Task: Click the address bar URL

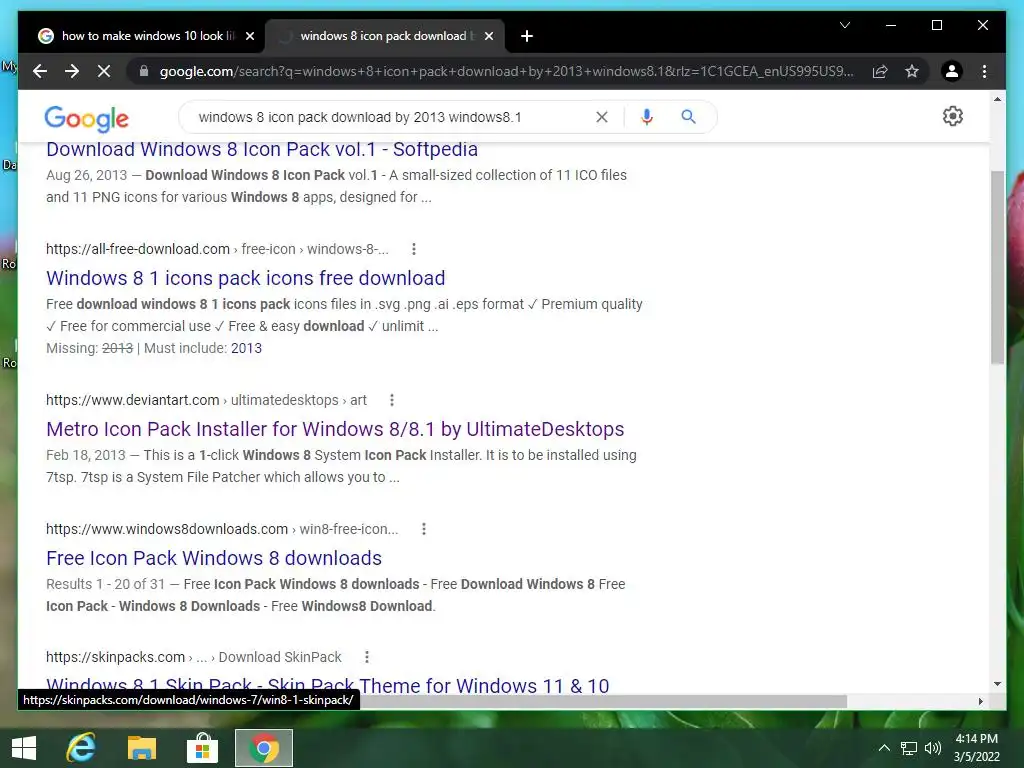Action: click(506, 71)
